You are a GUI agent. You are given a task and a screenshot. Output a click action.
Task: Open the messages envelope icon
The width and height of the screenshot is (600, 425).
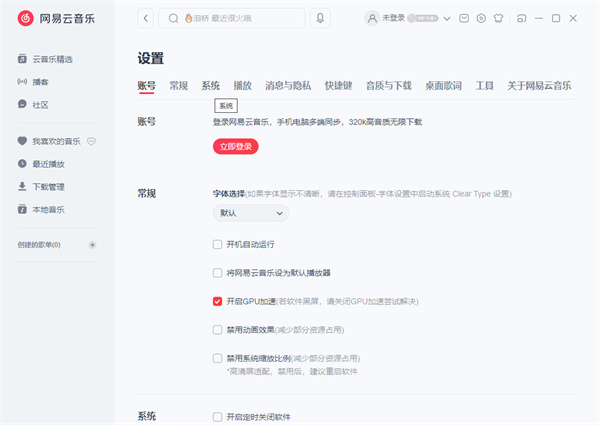tap(463, 18)
